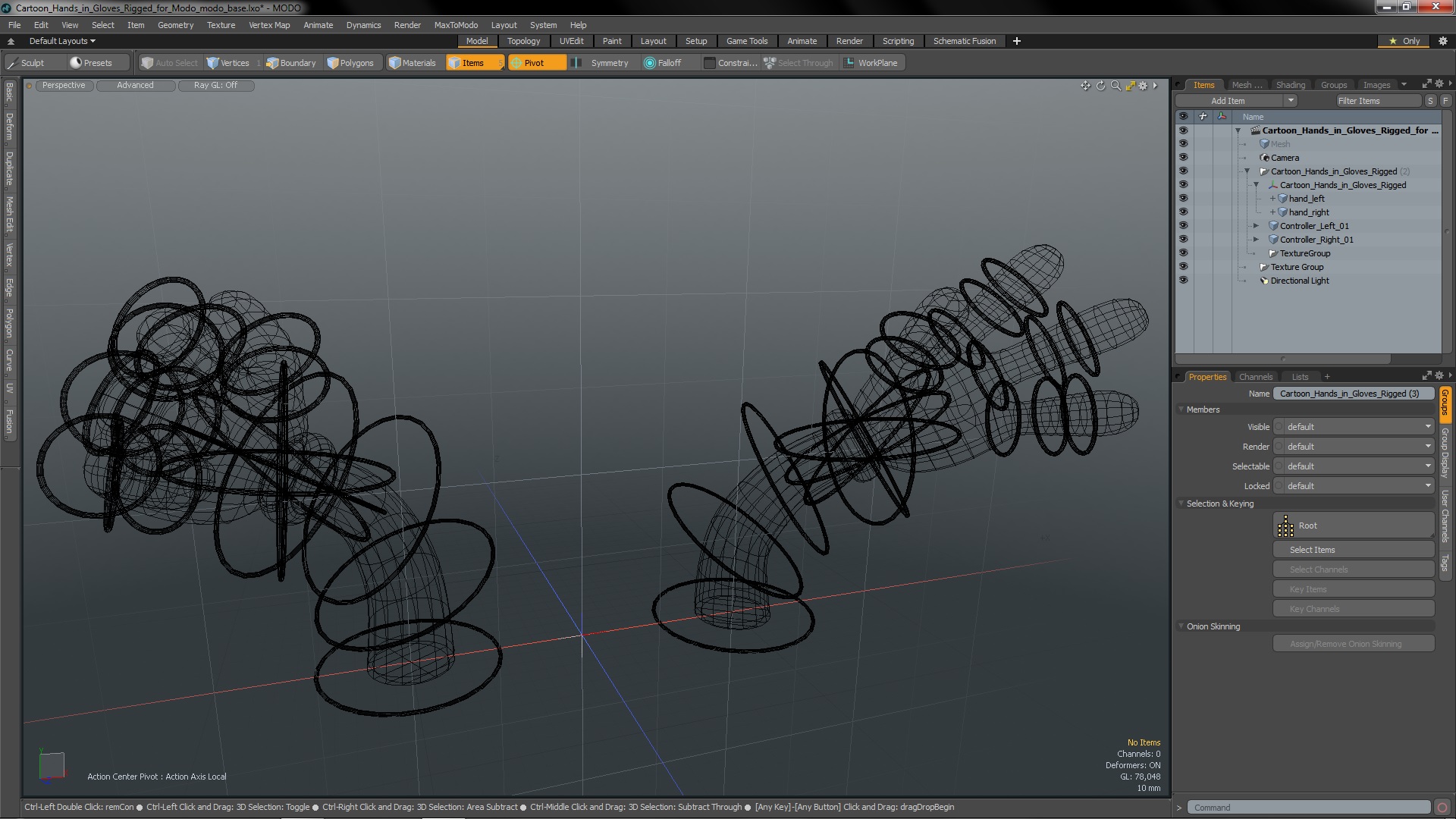Switch to the Shading panel tab
This screenshot has width=1456, height=819.
tap(1290, 85)
